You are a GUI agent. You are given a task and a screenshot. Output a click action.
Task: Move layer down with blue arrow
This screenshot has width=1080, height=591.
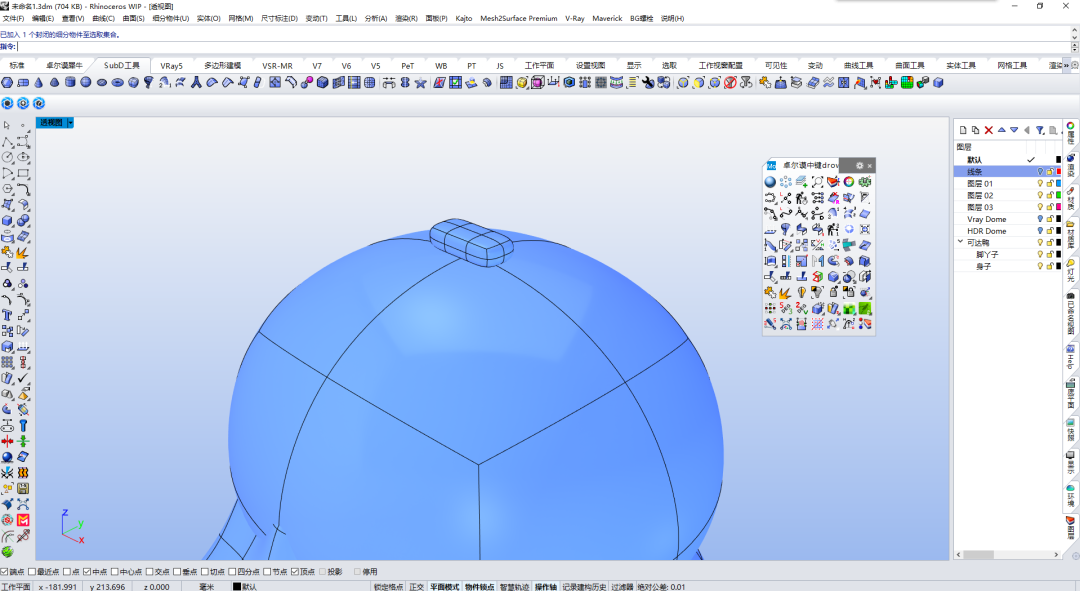pyautogui.click(x=1014, y=129)
